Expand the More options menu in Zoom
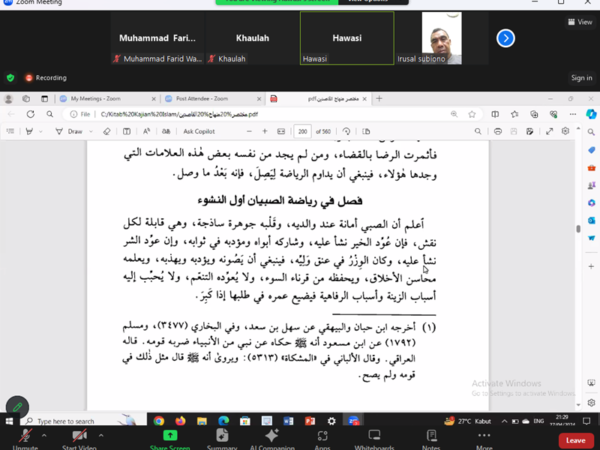Image resolution: width=600 pixels, height=450 pixels. pyautogui.click(x=484, y=439)
